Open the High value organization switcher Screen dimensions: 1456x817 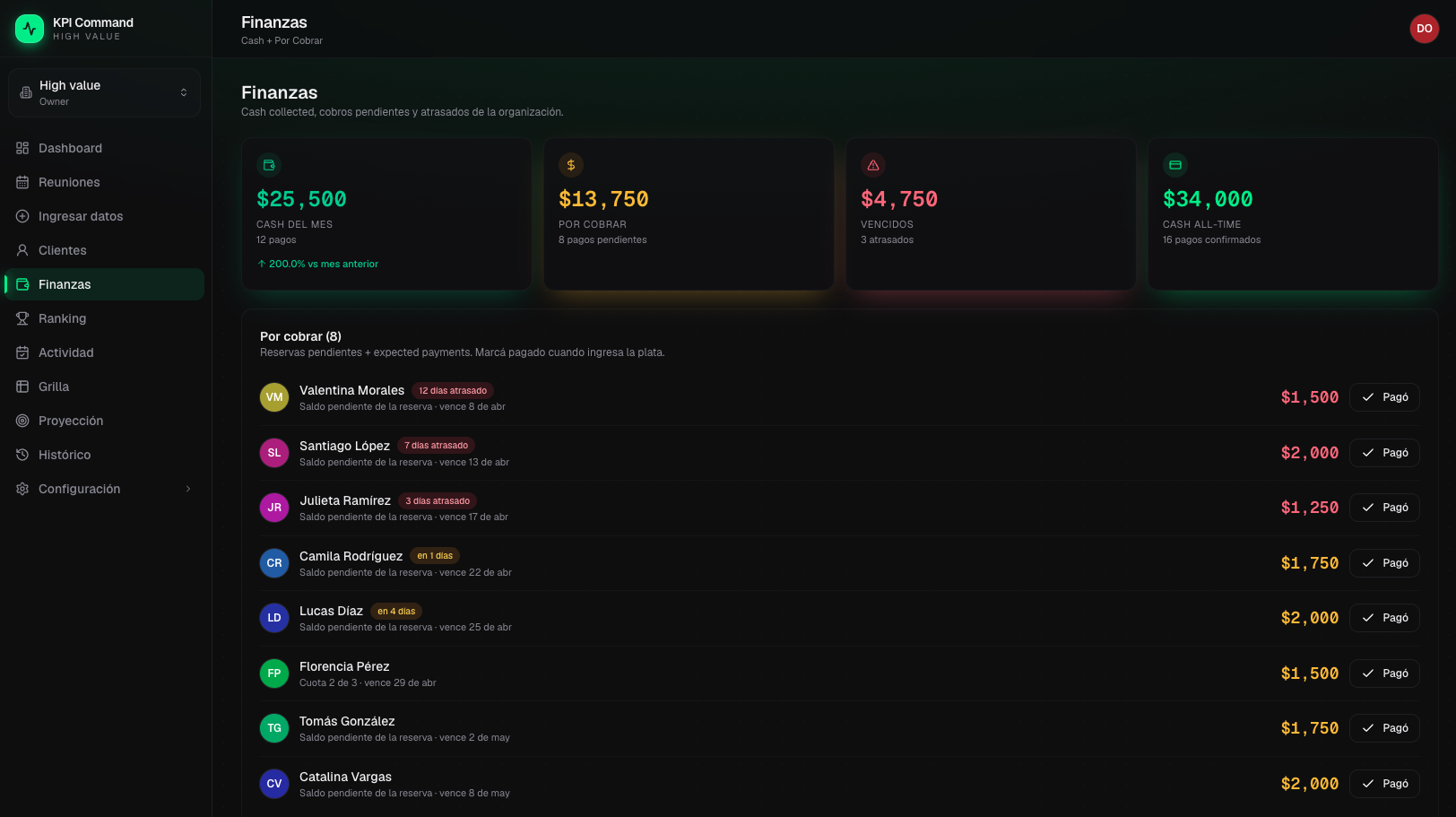click(105, 92)
